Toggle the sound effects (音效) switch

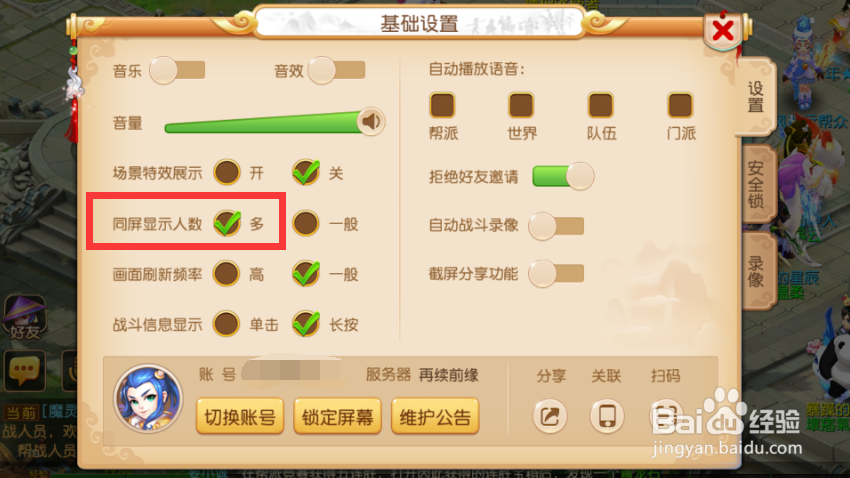coord(337,70)
